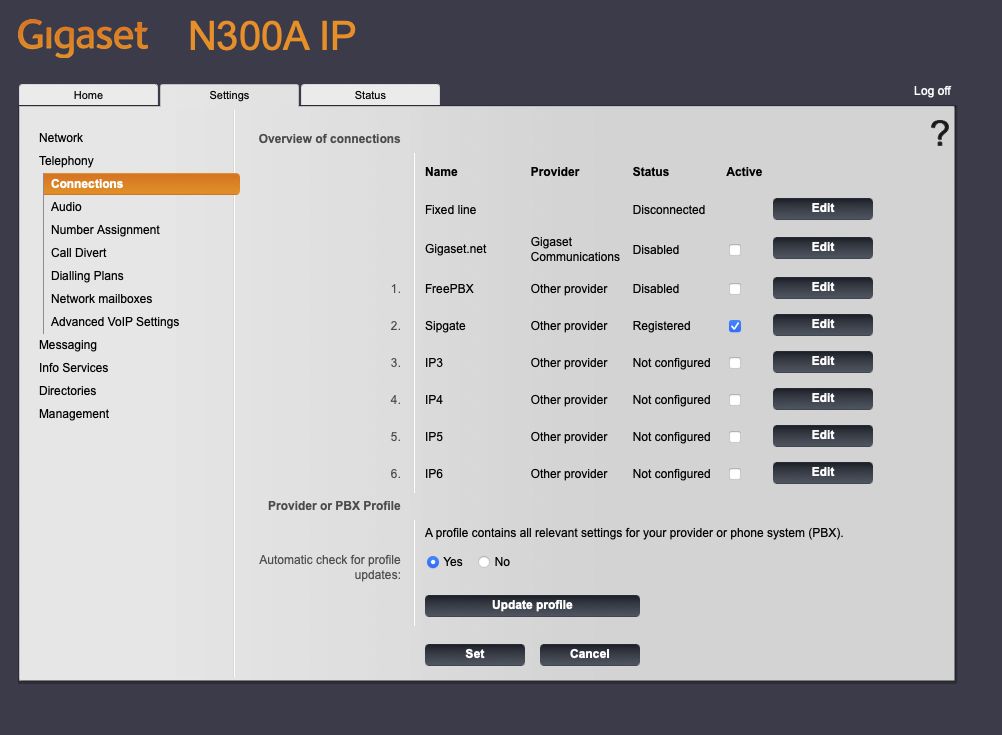The height and width of the screenshot is (735, 1002).
Task: Select No for automatic profile updates
Action: click(484, 562)
